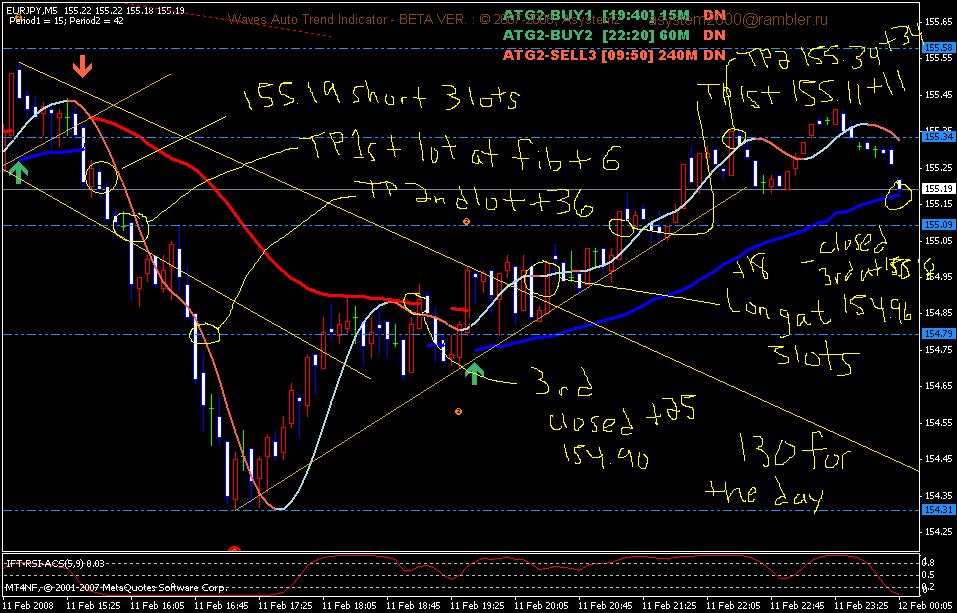Click the short red dash near 19:25 candles

tap(459, 310)
